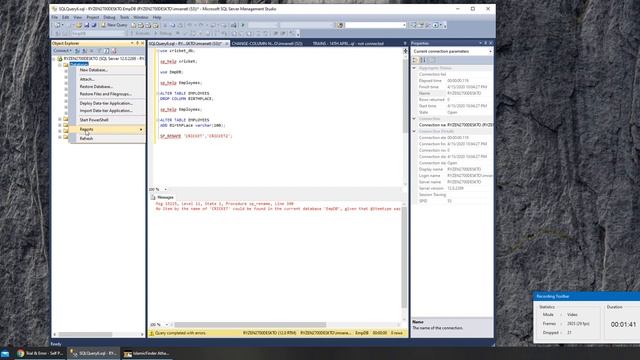The width and height of the screenshot is (640, 360).
Task: Open the Tools menu
Action: pyautogui.click(x=124, y=17)
